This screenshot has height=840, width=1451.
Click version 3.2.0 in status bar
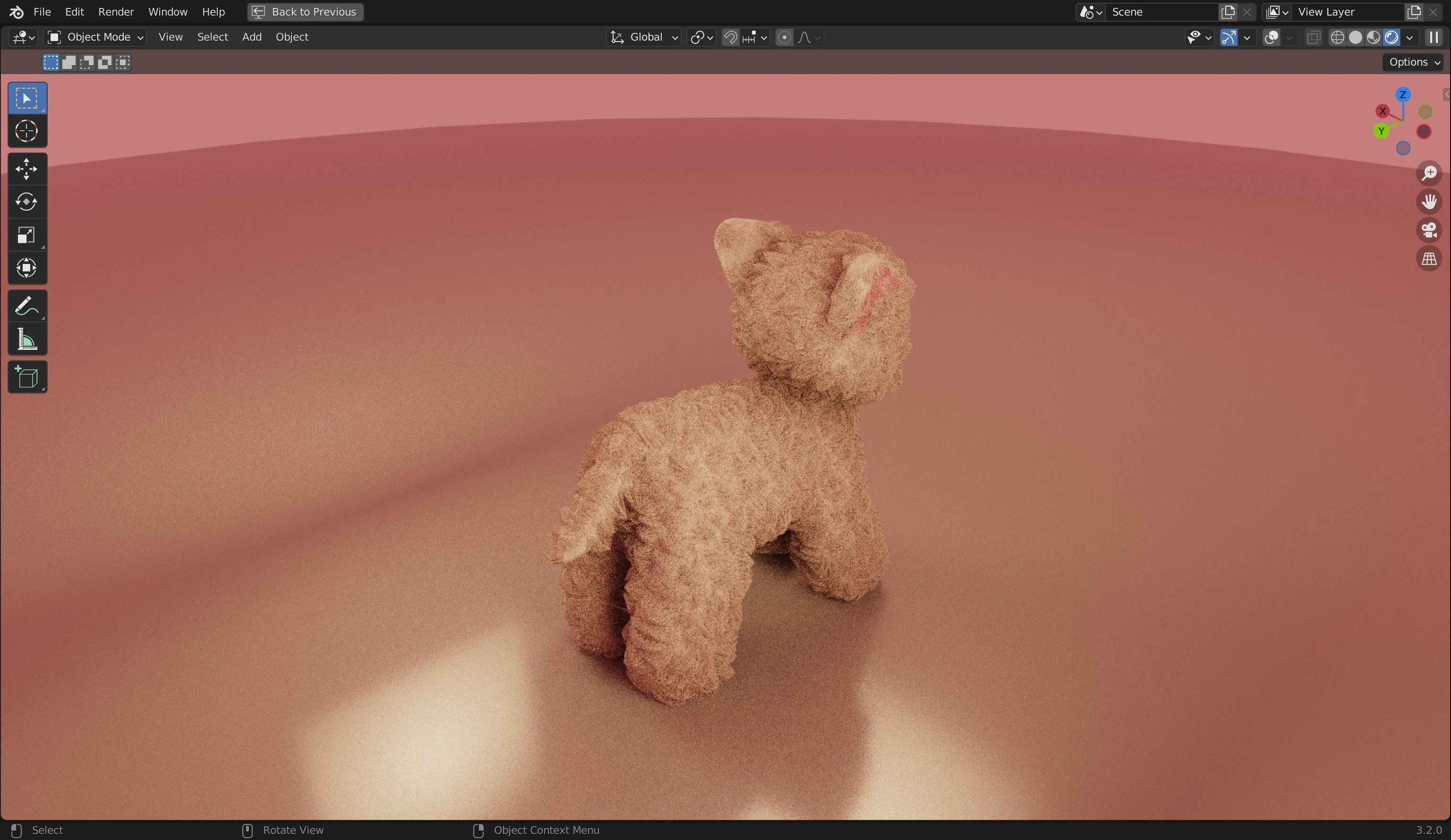tap(1428, 830)
